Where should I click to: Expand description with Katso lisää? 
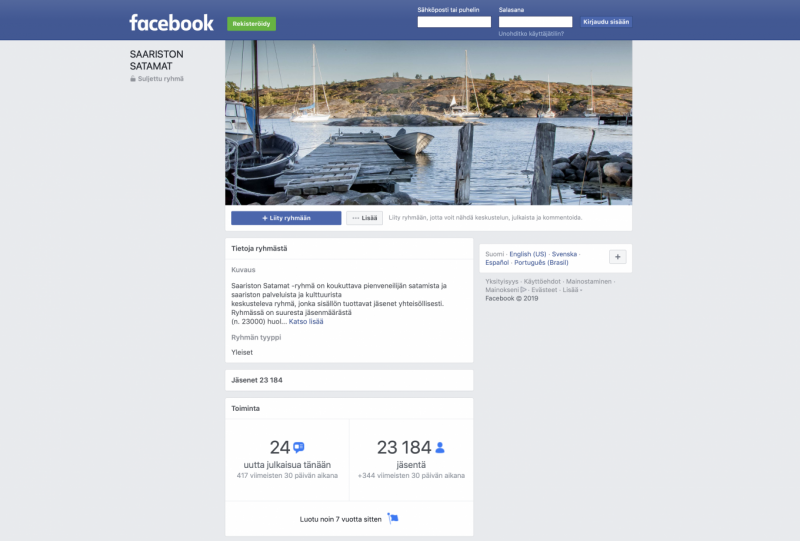(x=306, y=322)
